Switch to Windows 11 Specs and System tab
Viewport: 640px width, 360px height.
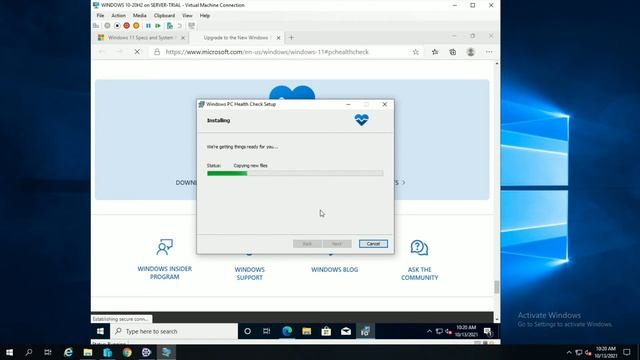[x=140, y=38]
